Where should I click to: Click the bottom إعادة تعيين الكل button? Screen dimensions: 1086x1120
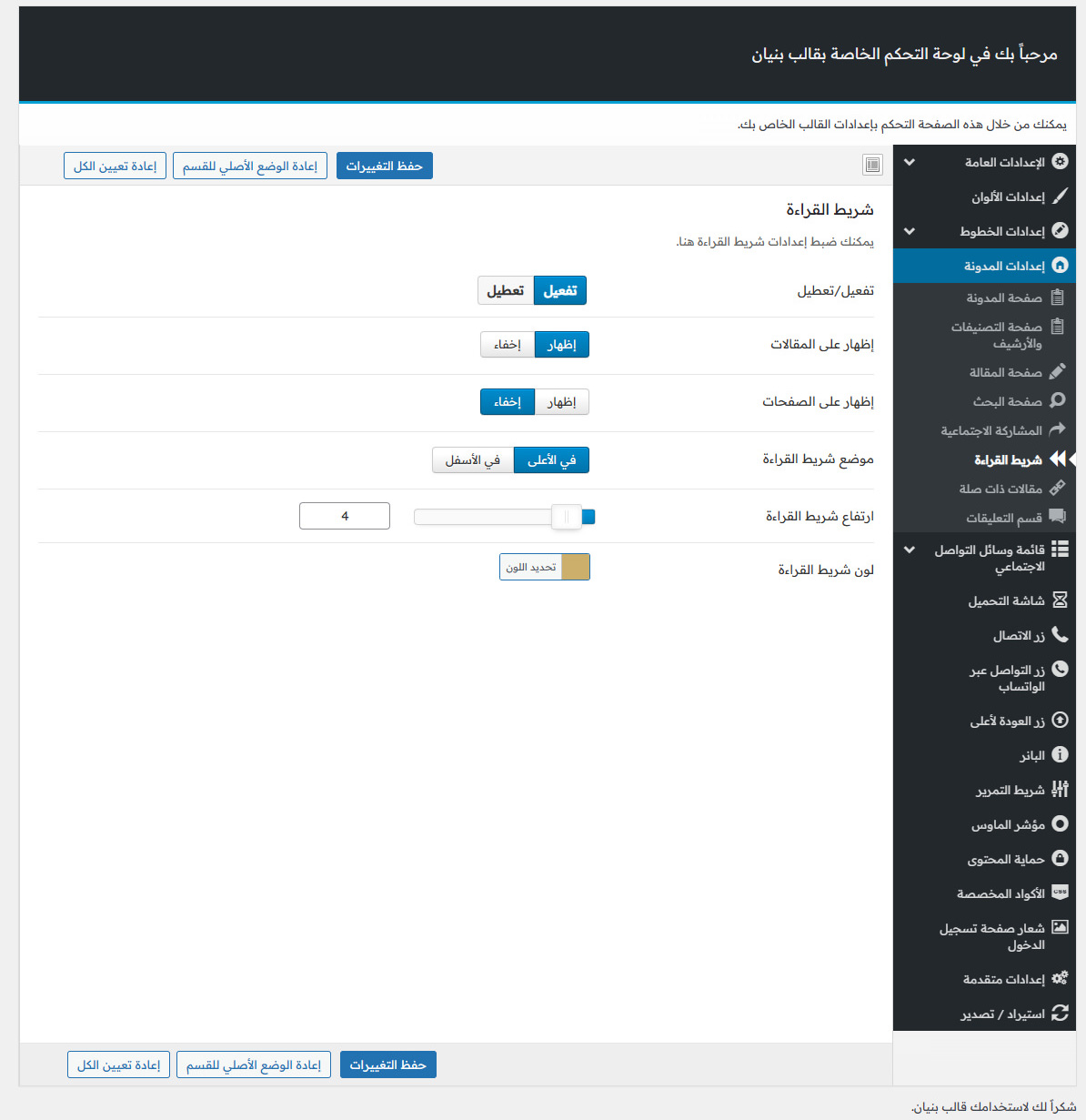[x=118, y=1065]
